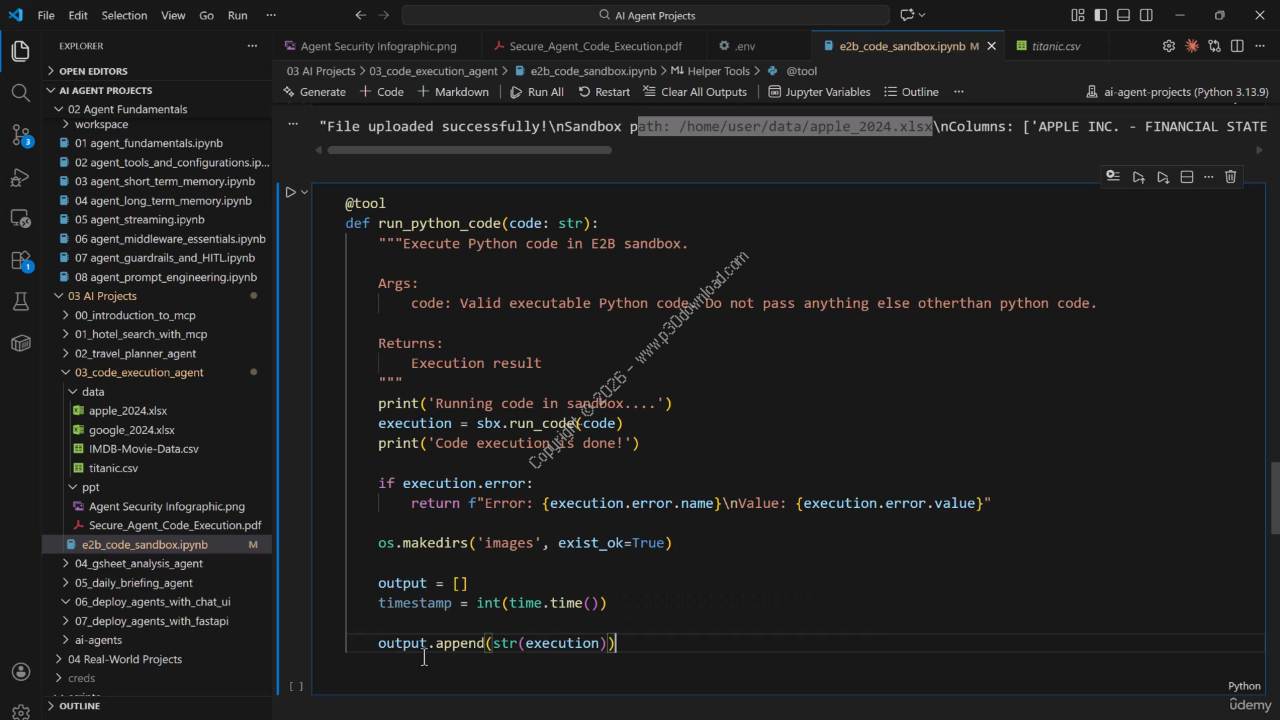The height and width of the screenshot is (720, 1280).
Task: Click Clear All Outputs button
Action: (x=694, y=92)
